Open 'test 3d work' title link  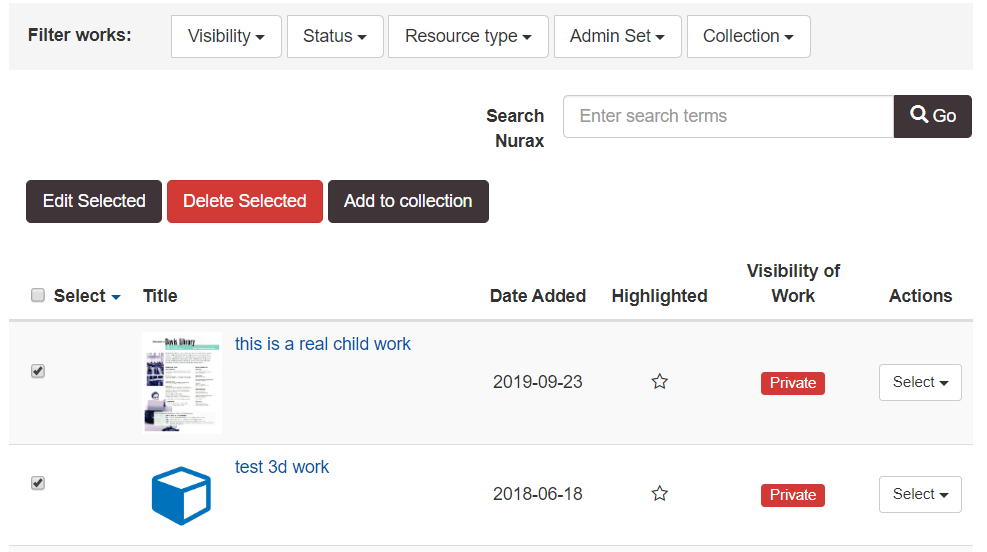coord(282,467)
